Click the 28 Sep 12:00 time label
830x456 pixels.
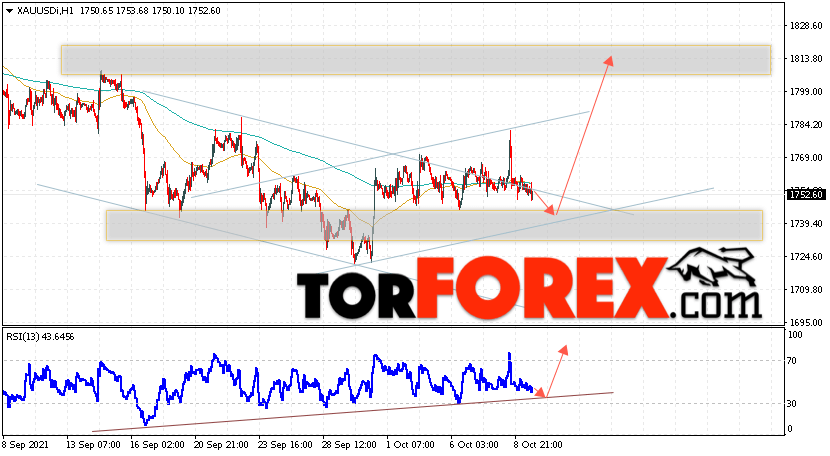click(x=349, y=445)
